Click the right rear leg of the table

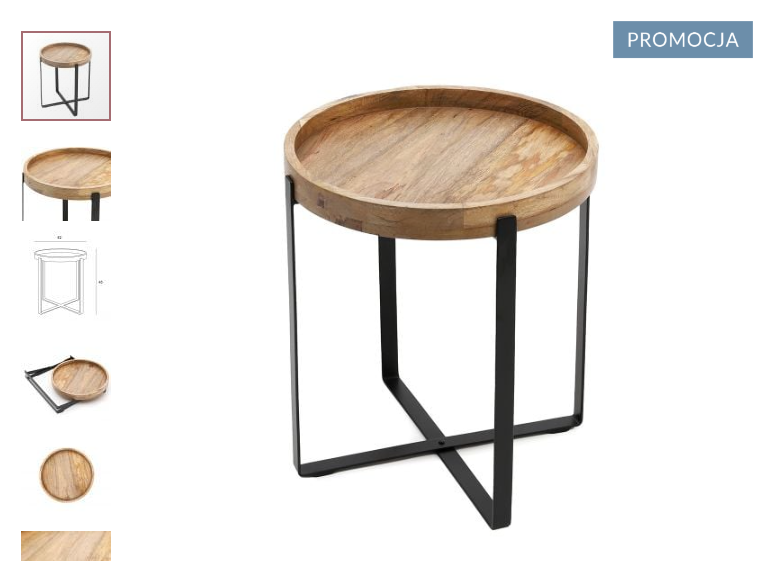(581, 310)
